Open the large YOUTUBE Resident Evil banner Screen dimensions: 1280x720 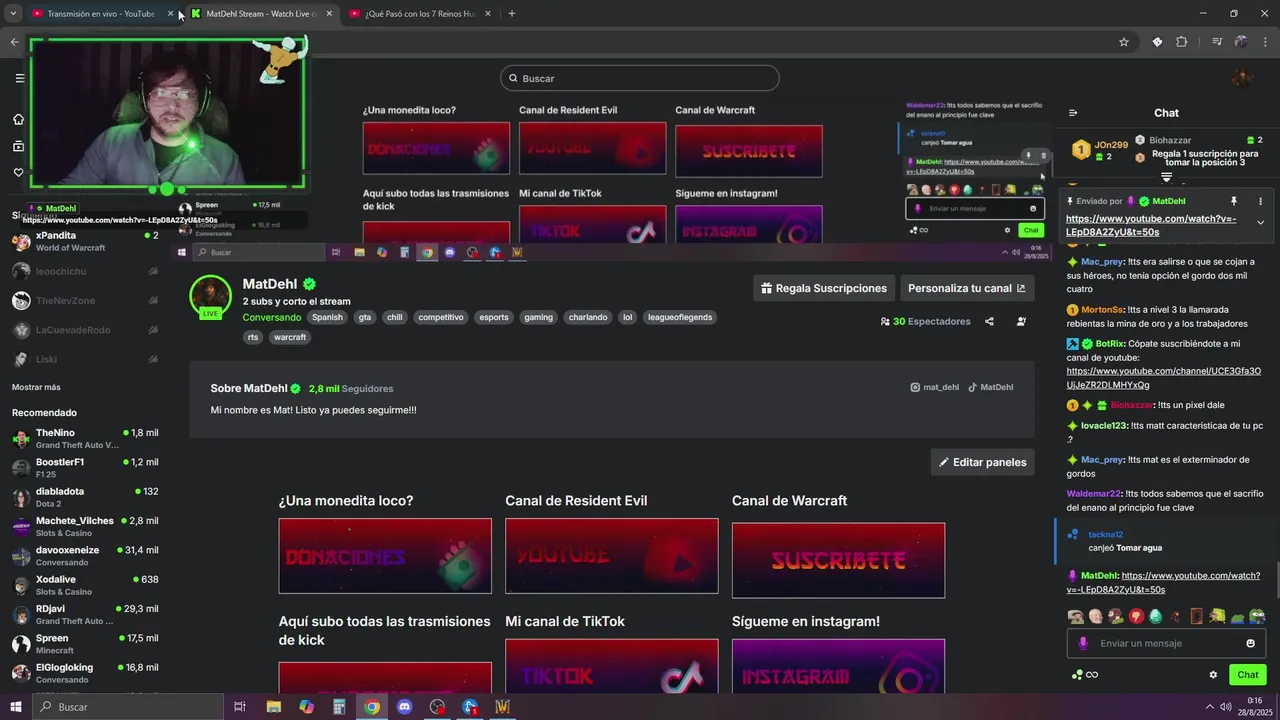(x=612, y=558)
